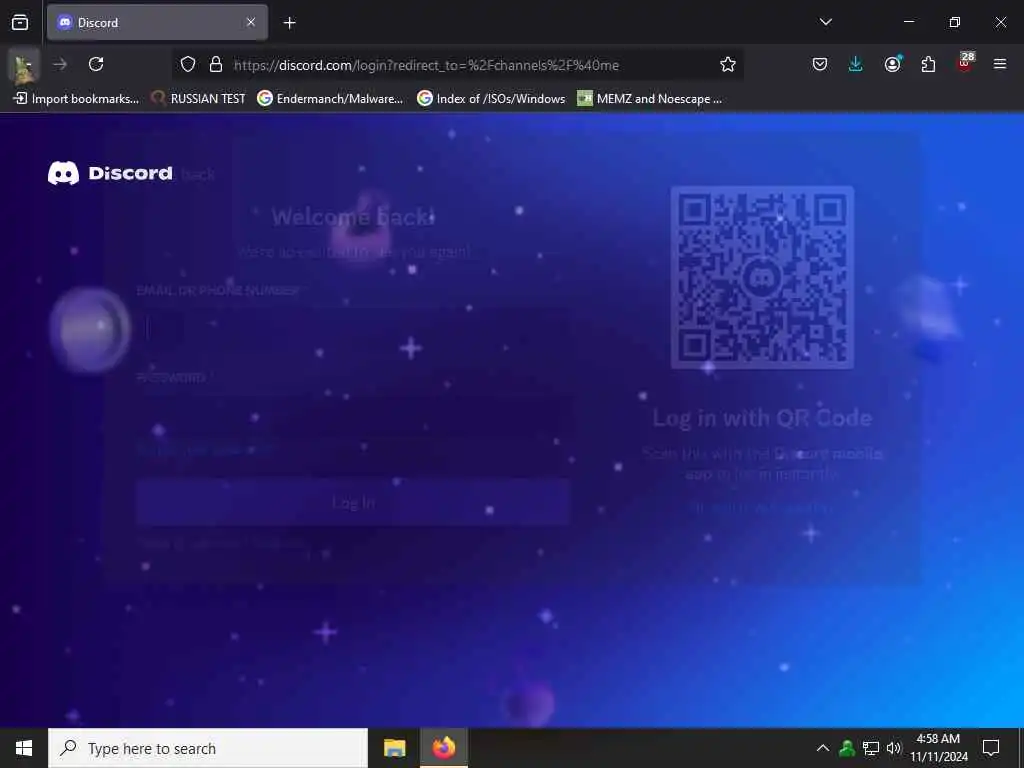
Task: Open the Endermanch/Malware bookmark
Action: click(x=330, y=99)
